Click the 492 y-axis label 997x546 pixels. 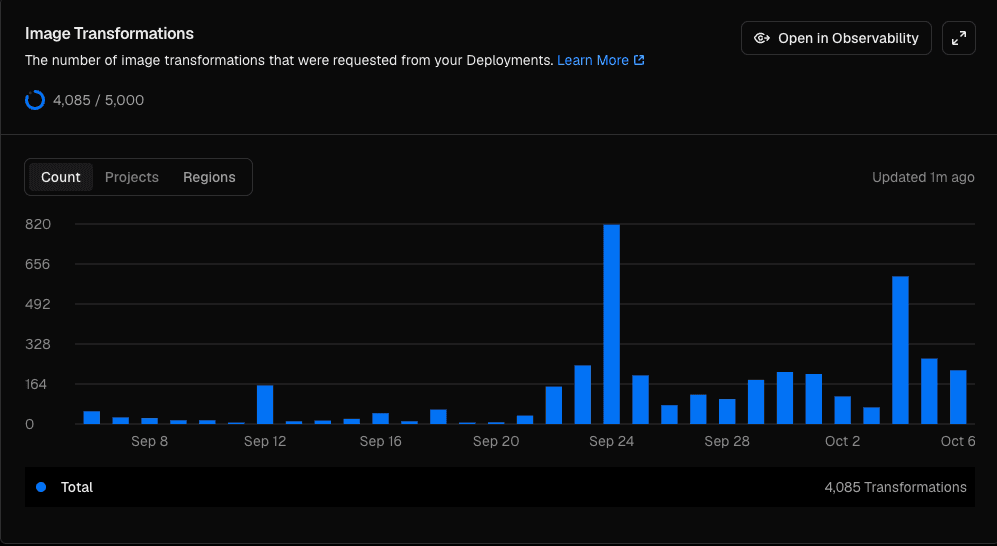point(38,304)
